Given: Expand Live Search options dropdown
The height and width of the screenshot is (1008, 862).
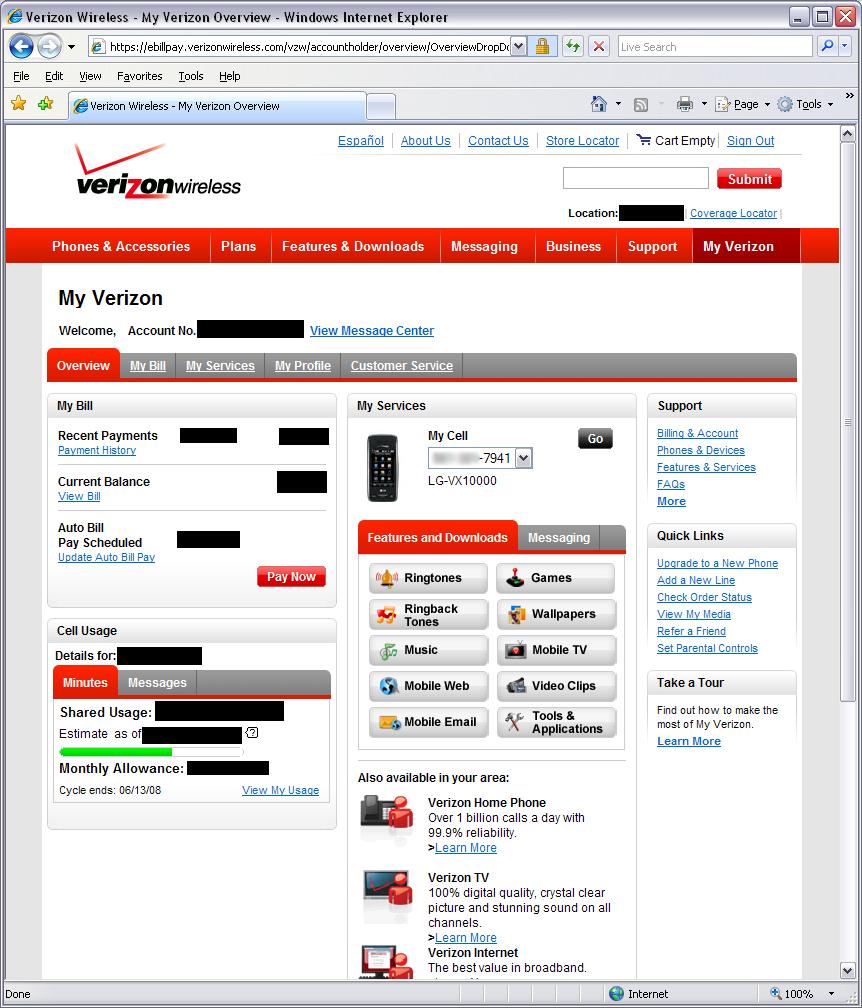Looking at the screenshot, I should [845, 46].
